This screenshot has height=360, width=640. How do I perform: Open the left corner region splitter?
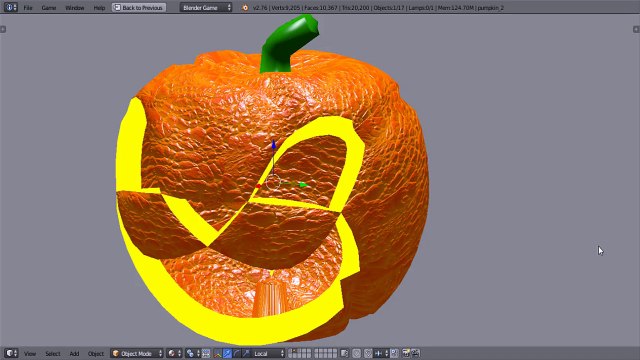point(3,29)
